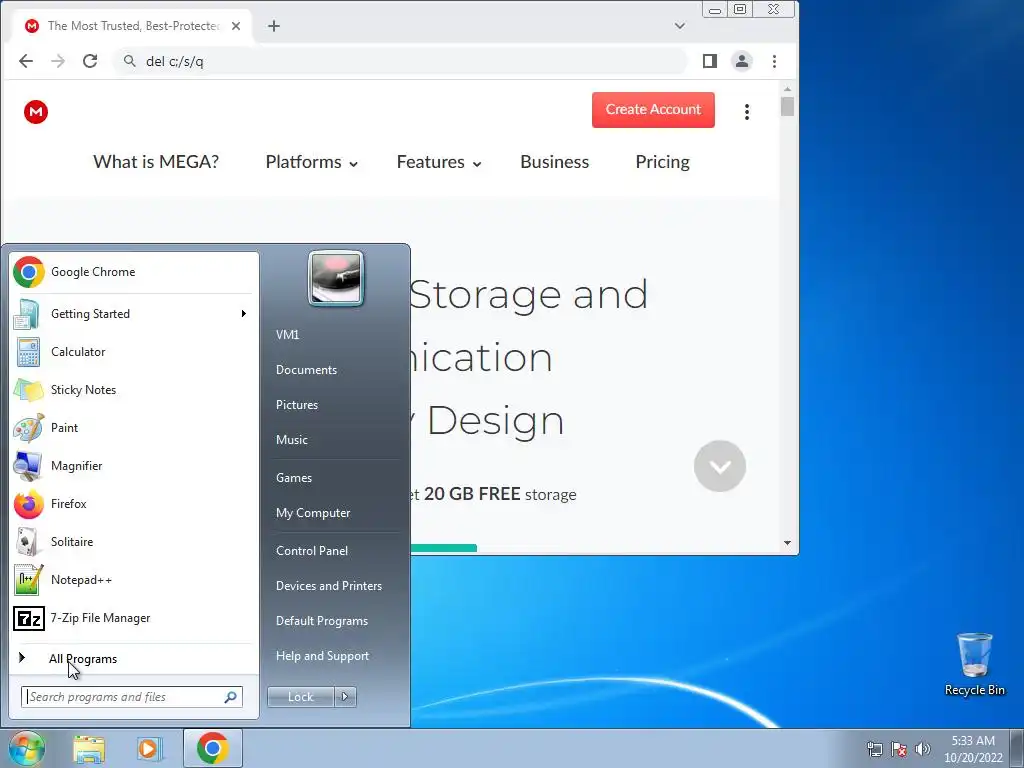Click the page vertical scrollbar thumb
Screen dimensions: 1024x768
point(787,106)
